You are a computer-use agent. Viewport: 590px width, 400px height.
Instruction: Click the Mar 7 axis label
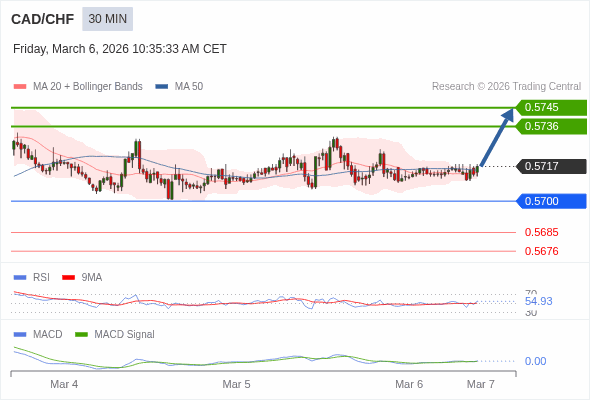[481, 384]
